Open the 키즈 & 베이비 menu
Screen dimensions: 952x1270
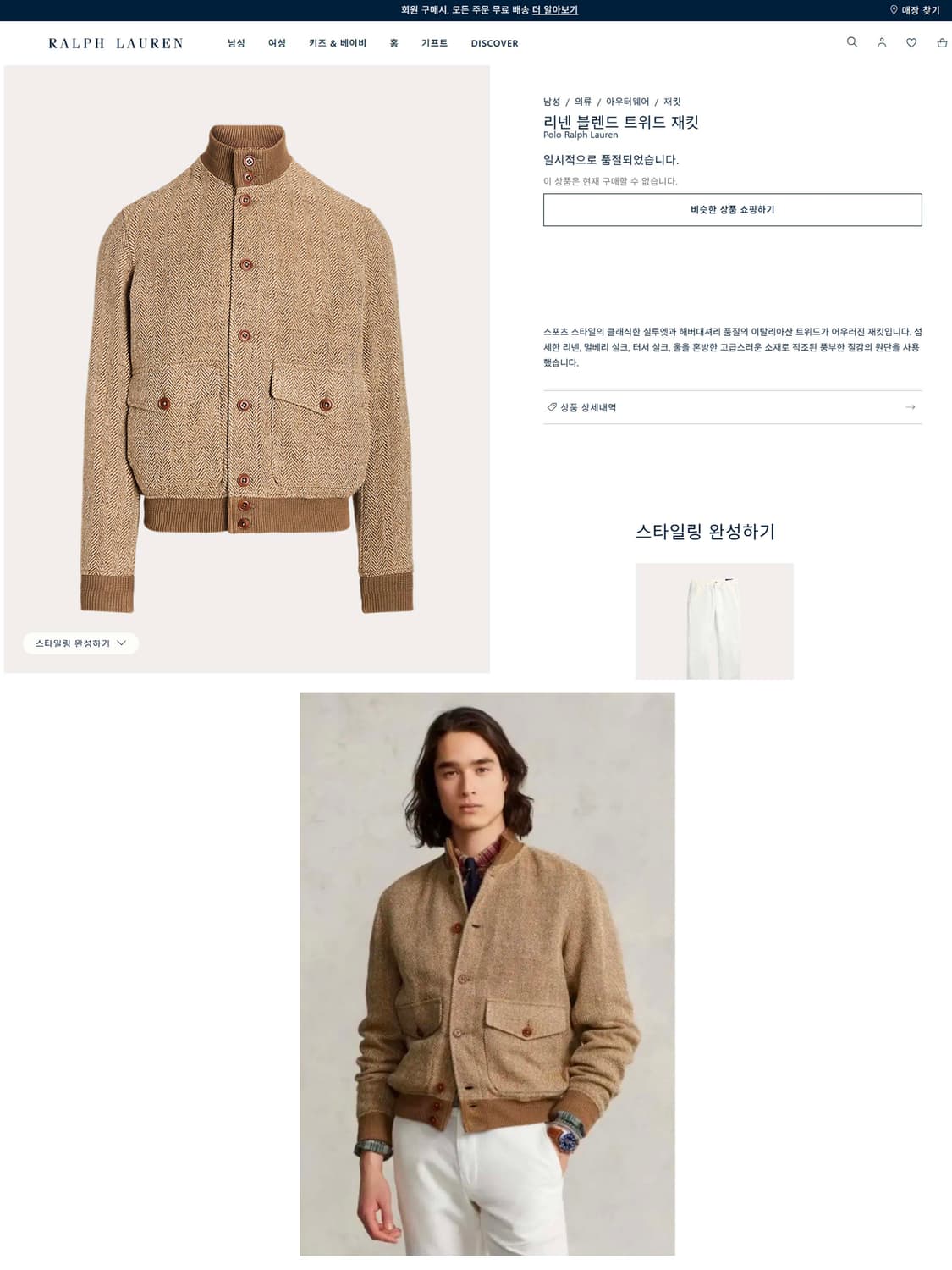[338, 43]
